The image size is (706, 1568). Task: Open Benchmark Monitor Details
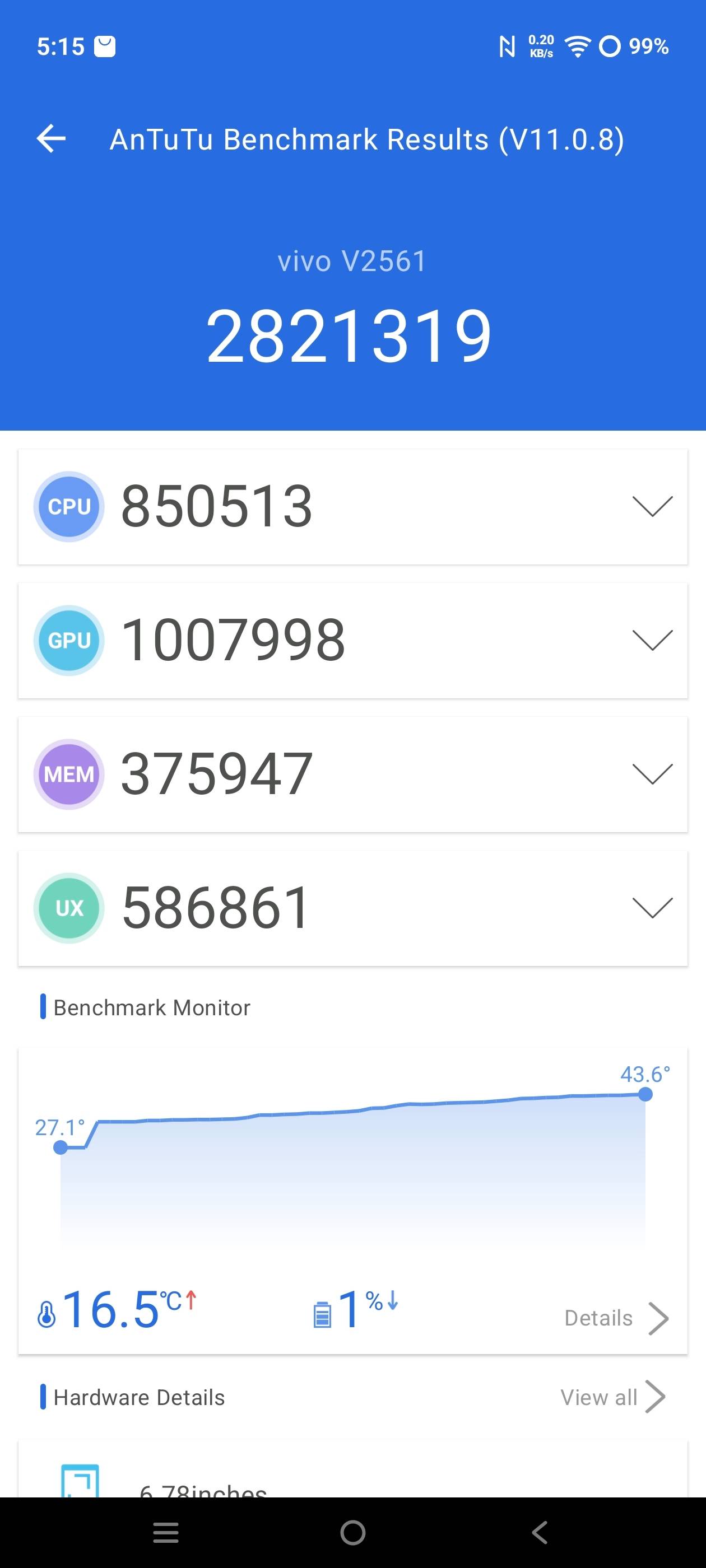pyautogui.click(x=616, y=1318)
